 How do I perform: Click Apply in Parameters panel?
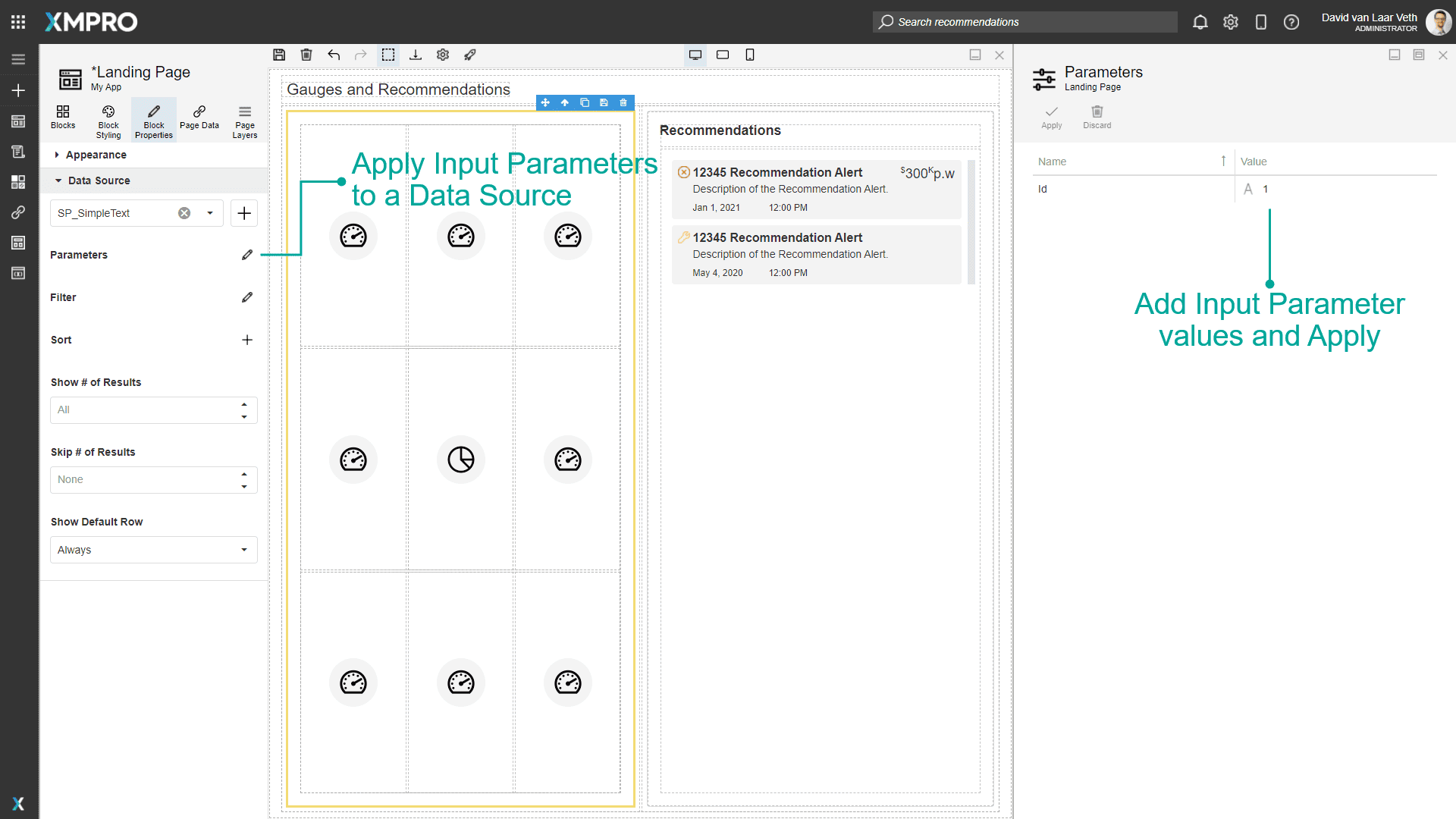[x=1052, y=118]
